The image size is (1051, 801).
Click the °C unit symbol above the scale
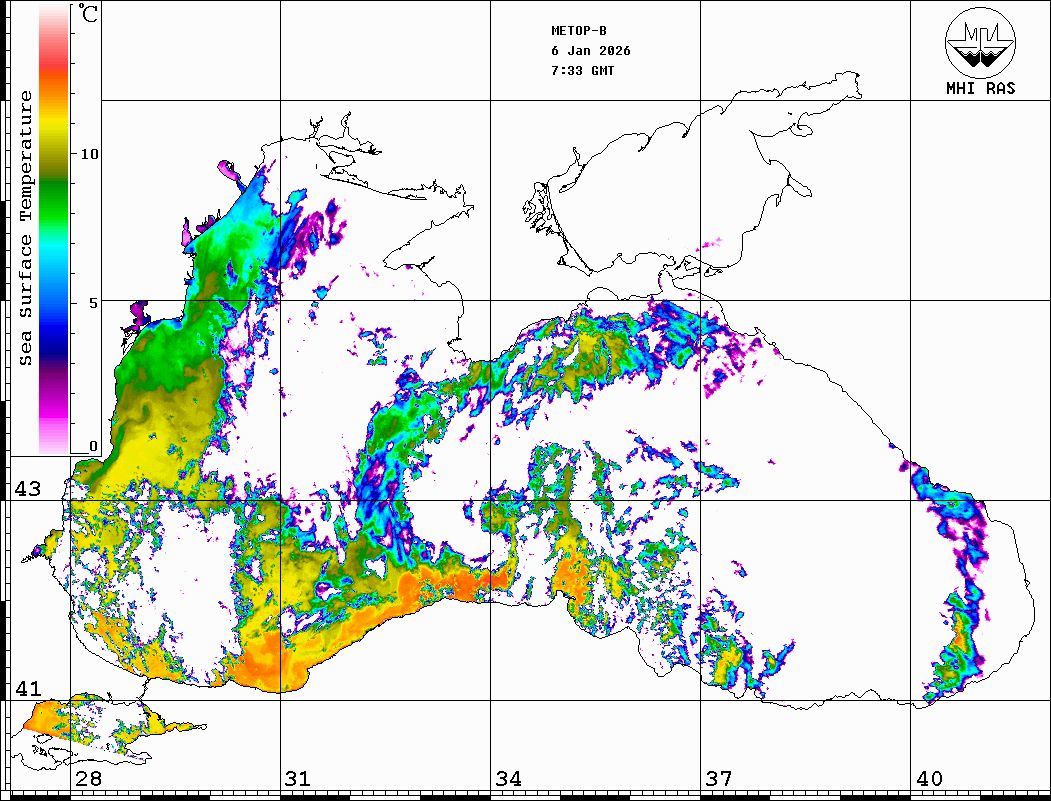click(89, 16)
